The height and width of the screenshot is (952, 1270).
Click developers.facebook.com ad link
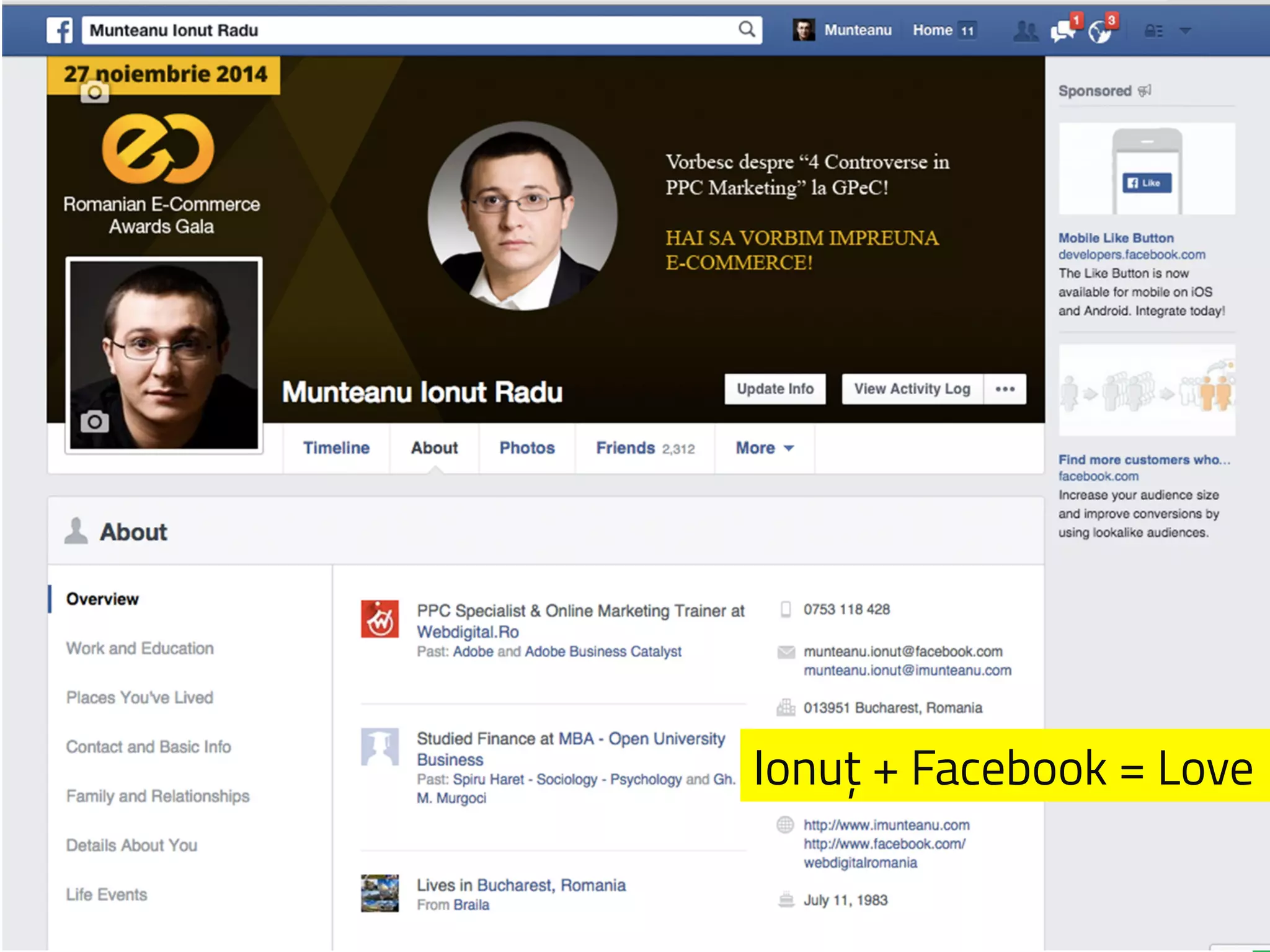(x=1132, y=255)
